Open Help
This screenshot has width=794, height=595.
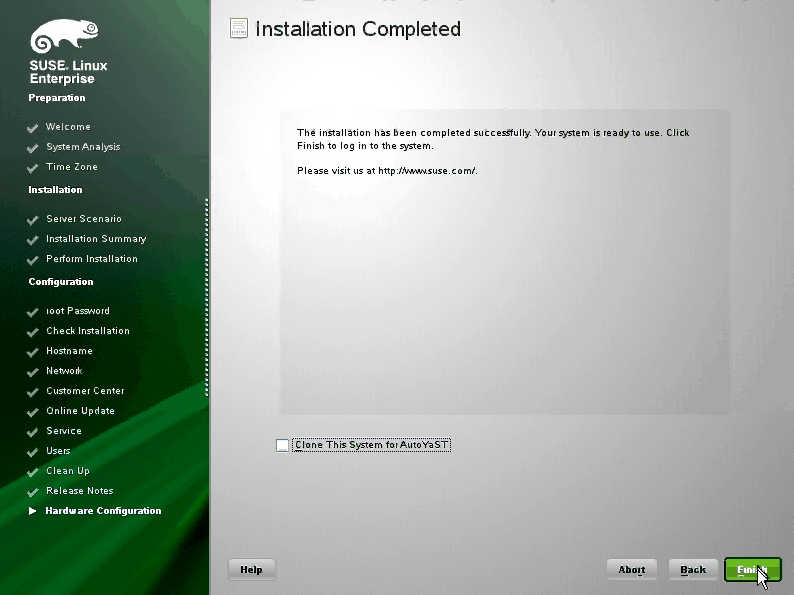pyautogui.click(x=251, y=570)
